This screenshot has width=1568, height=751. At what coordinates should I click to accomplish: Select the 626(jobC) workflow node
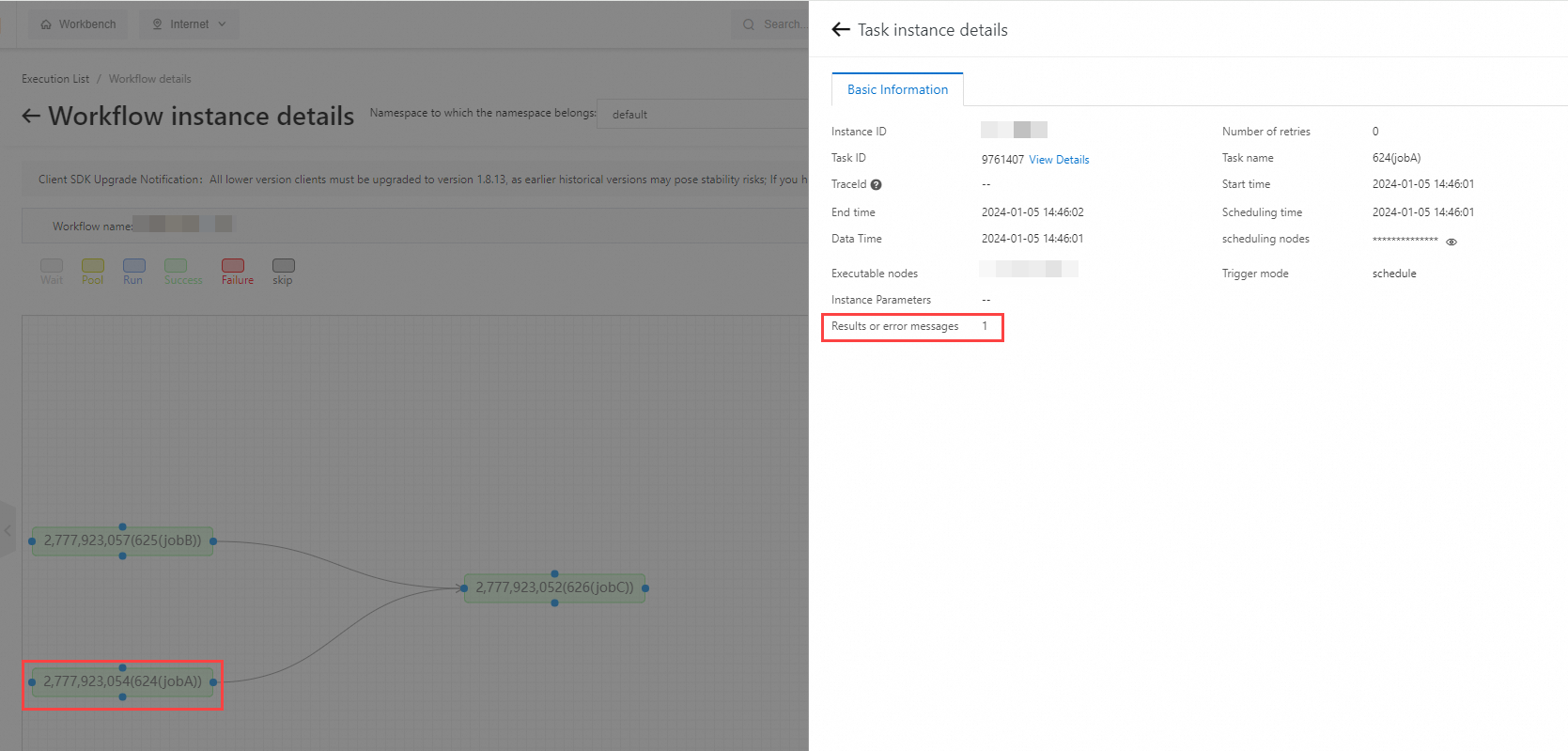[x=554, y=587]
